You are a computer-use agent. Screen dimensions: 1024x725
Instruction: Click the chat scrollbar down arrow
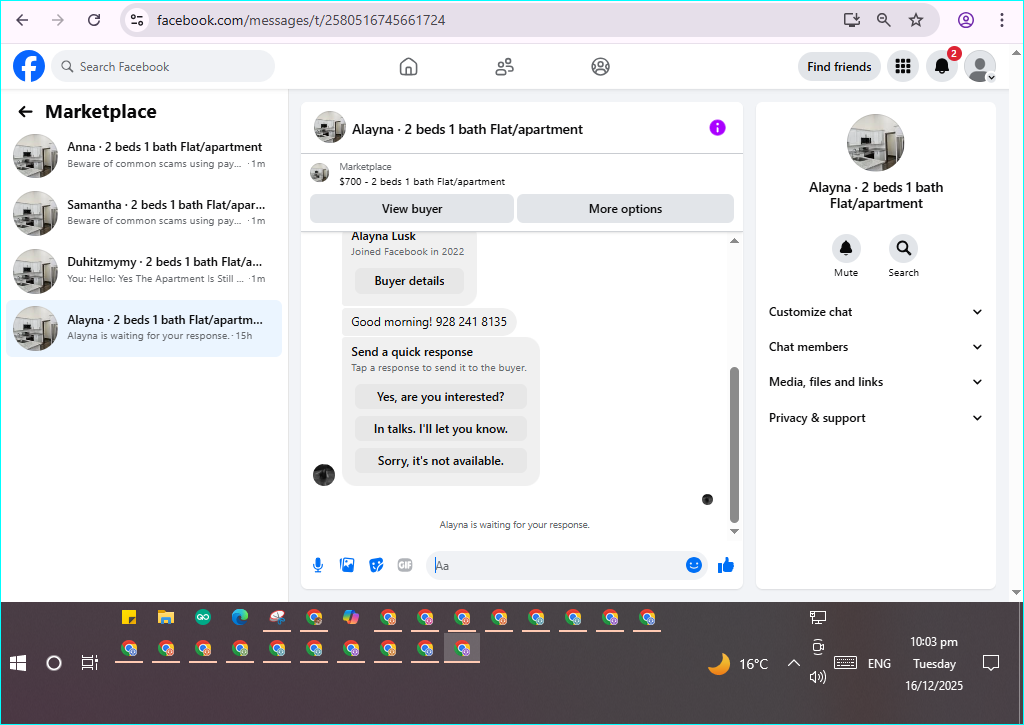[734, 531]
